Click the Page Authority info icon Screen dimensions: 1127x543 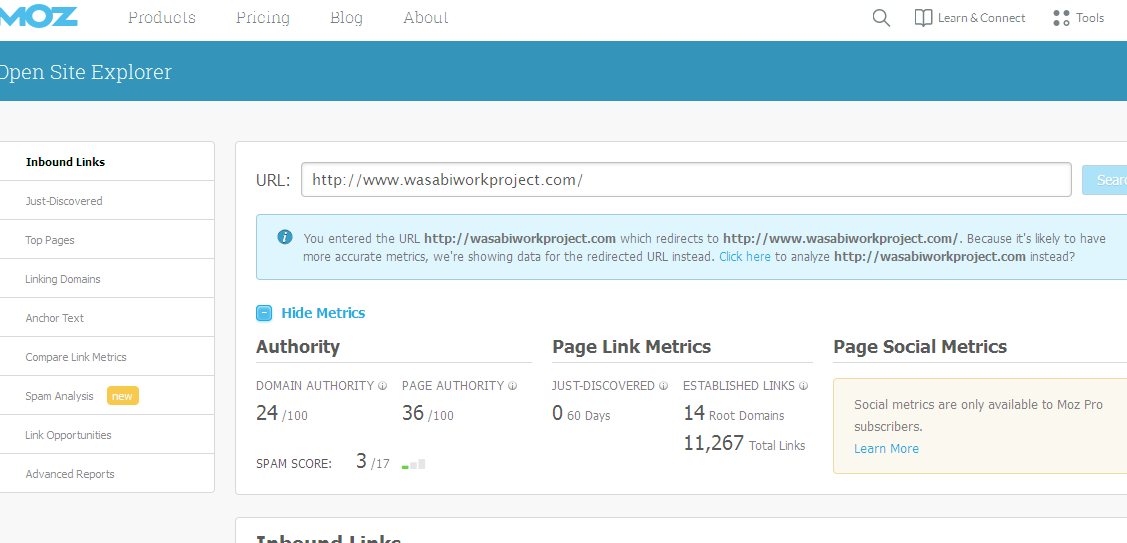[512, 386]
